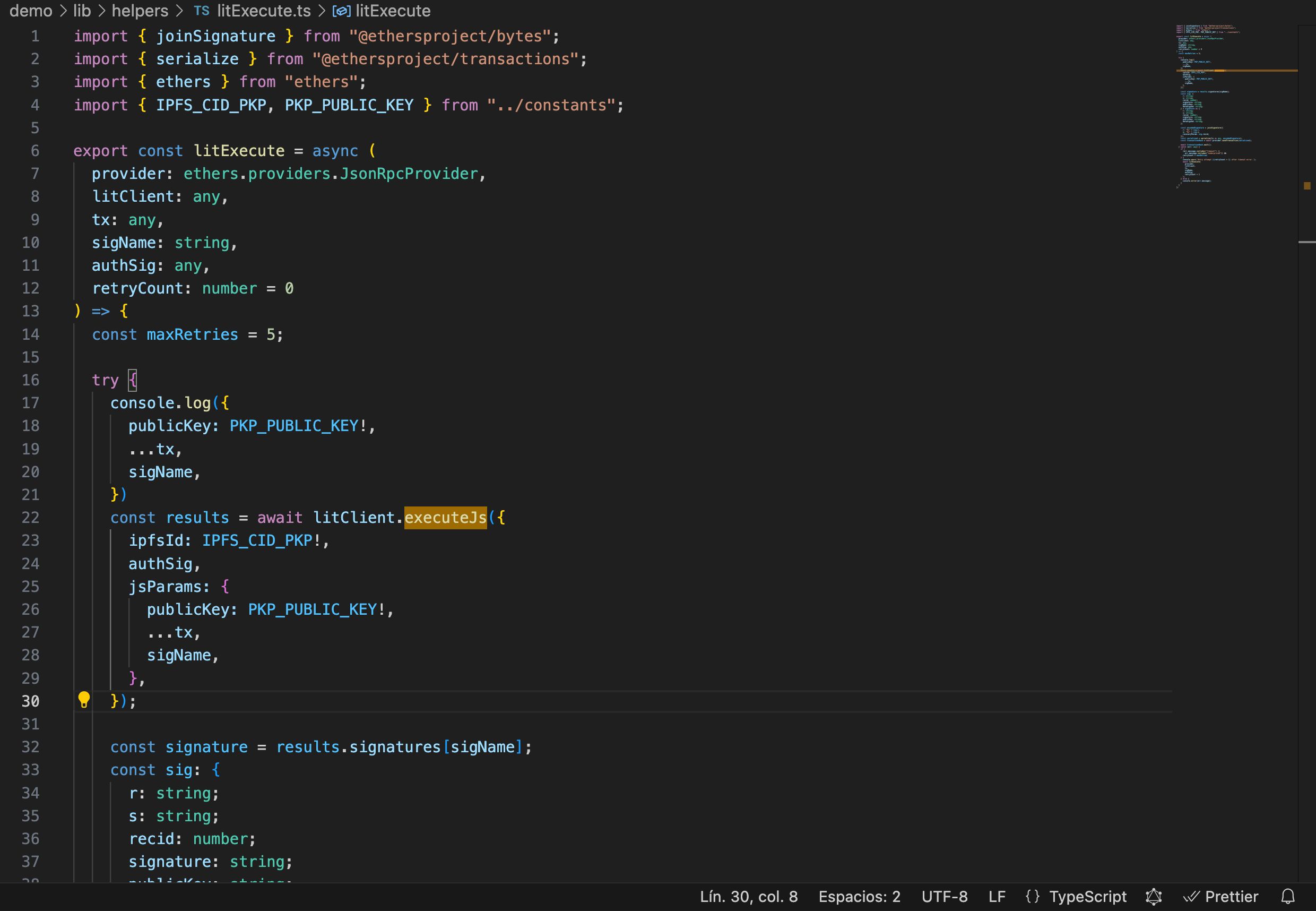Click the try keyword on line 16

click(105, 380)
